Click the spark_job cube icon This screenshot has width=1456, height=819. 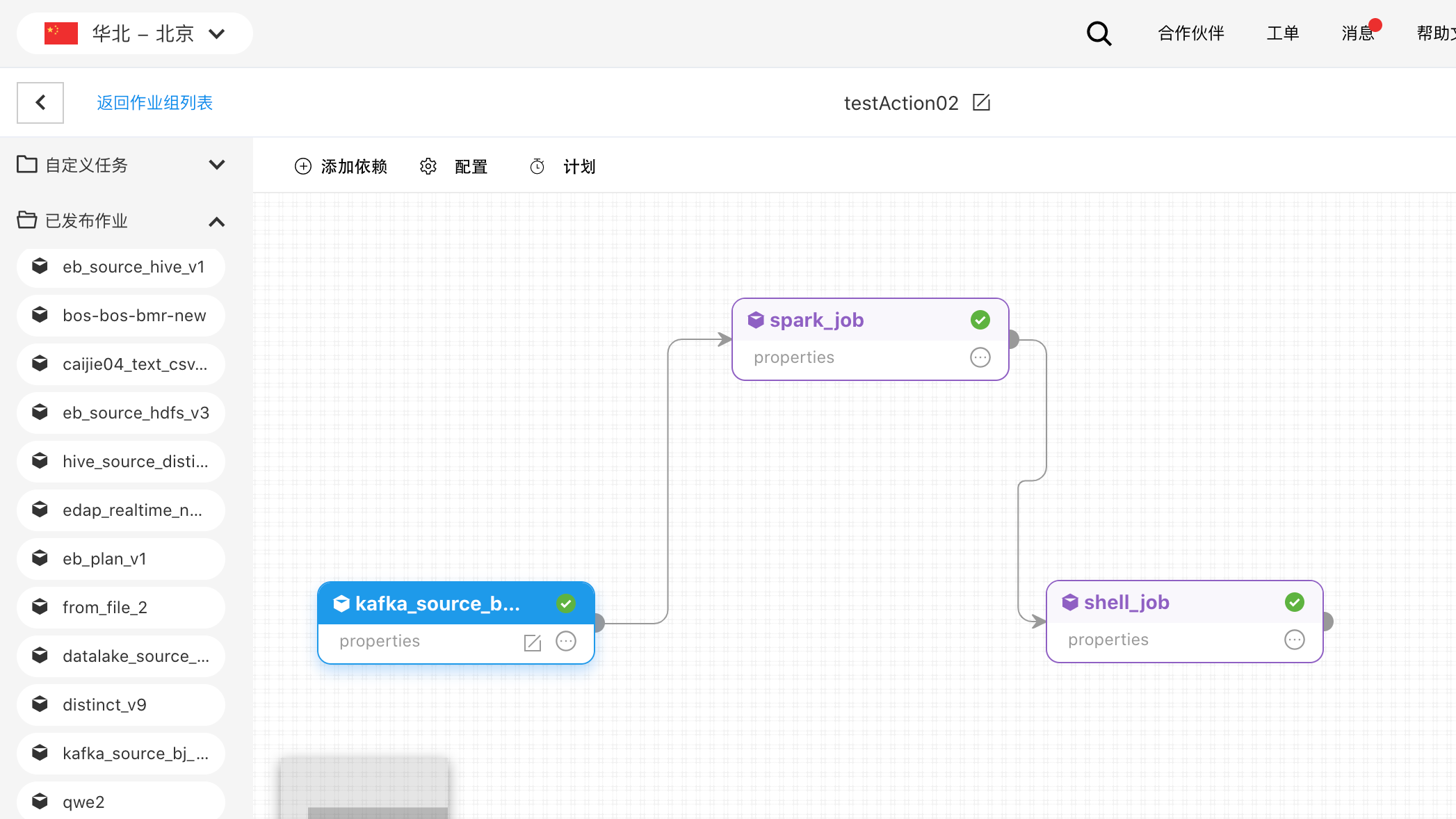(x=756, y=320)
